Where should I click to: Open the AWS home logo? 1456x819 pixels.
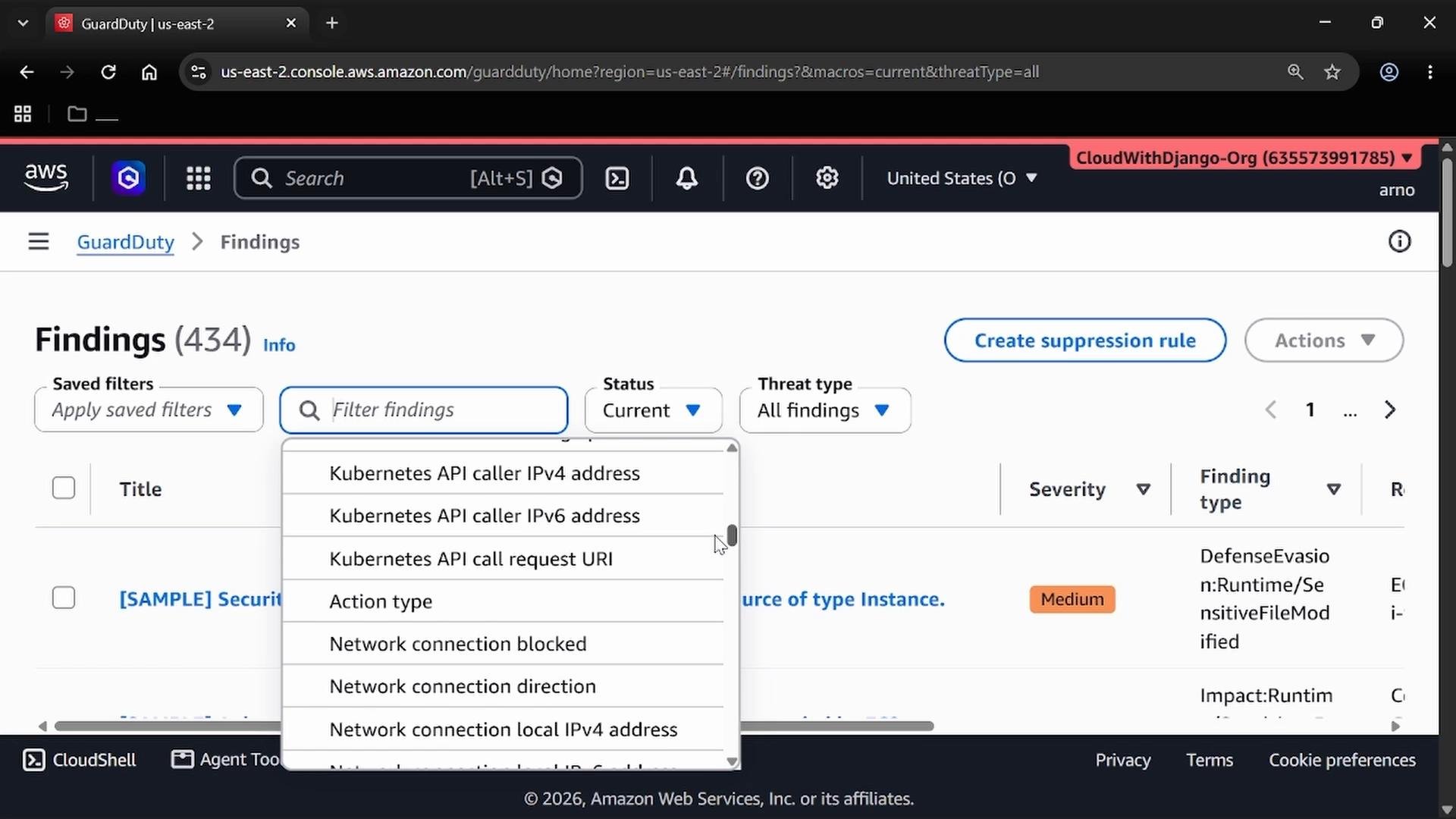pos(46,177)
